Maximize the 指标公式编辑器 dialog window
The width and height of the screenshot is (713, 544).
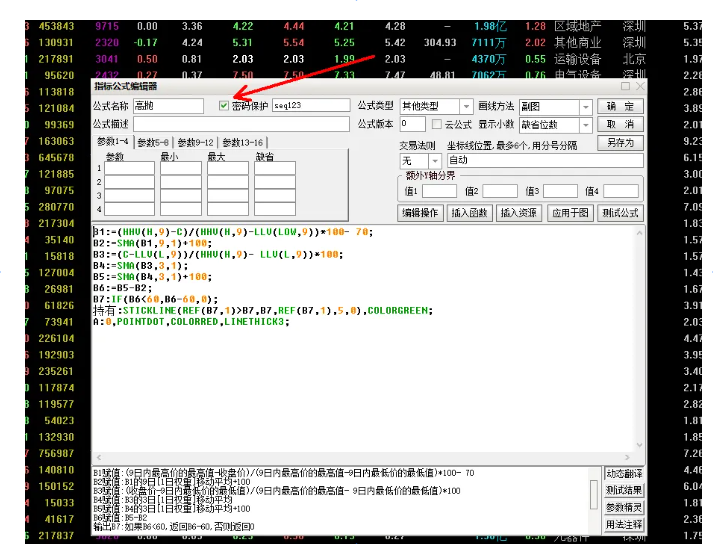pyautogui.click(x=625, y=86)
